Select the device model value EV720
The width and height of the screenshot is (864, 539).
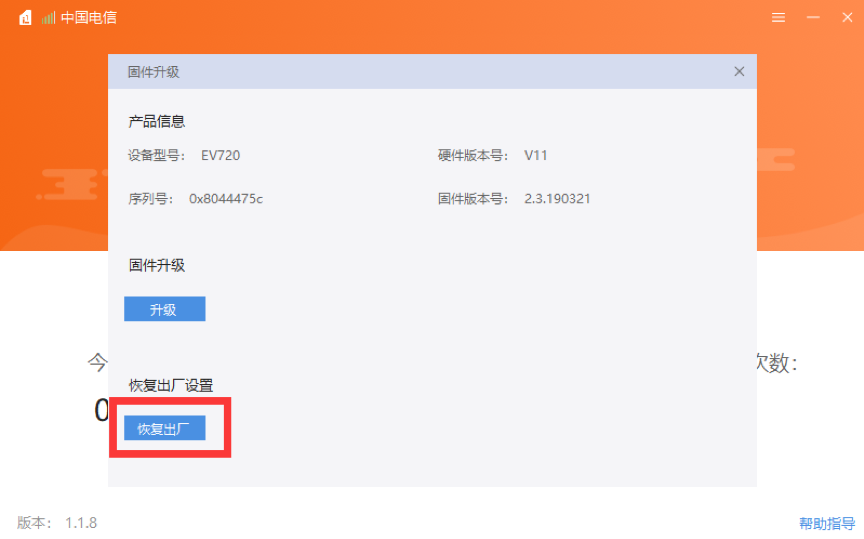[x=220, y=155]
